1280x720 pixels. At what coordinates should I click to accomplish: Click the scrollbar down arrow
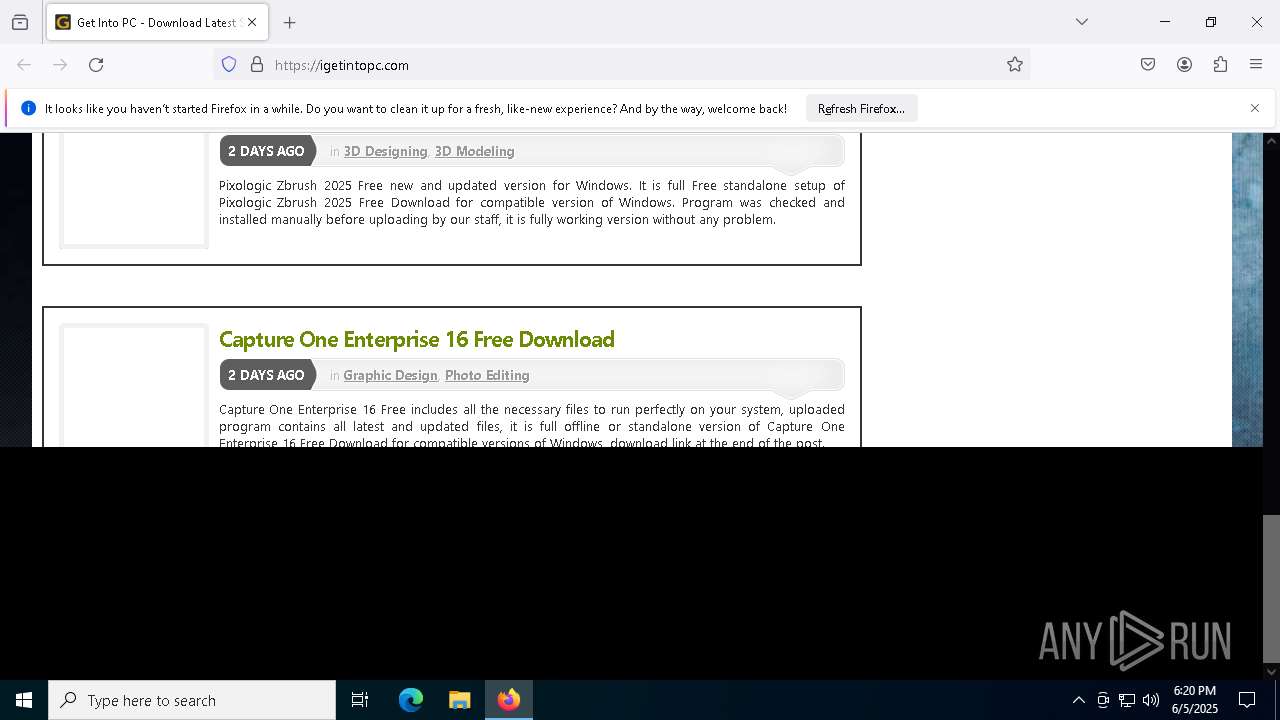(1271, 671)
